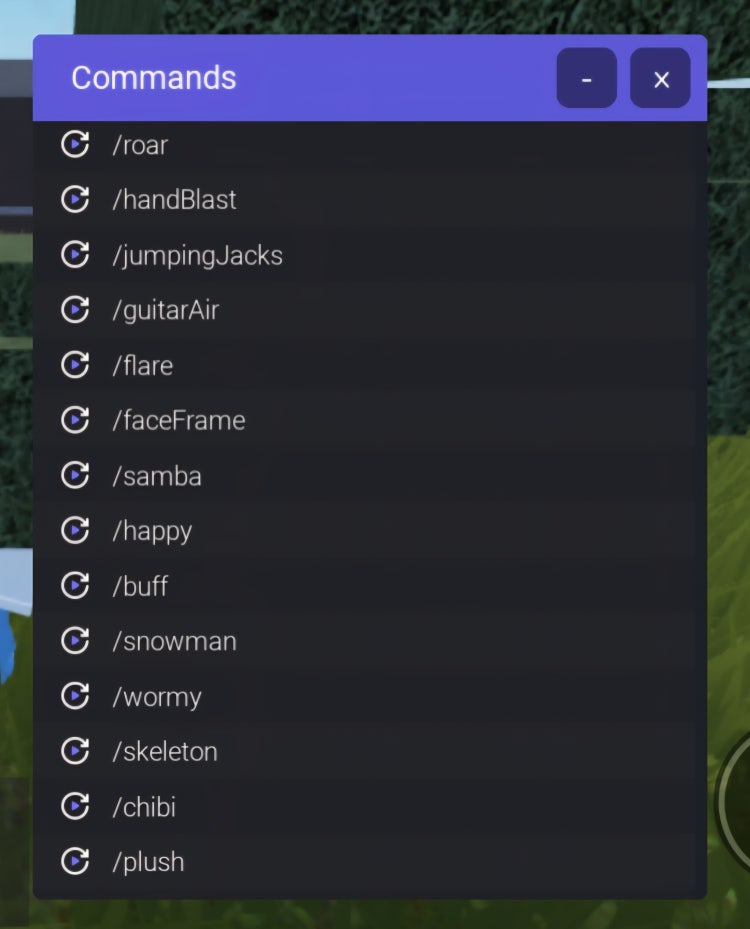Click the replay icon beside /roar
Screen dimensions: 750x929
(x=75, y=144)
